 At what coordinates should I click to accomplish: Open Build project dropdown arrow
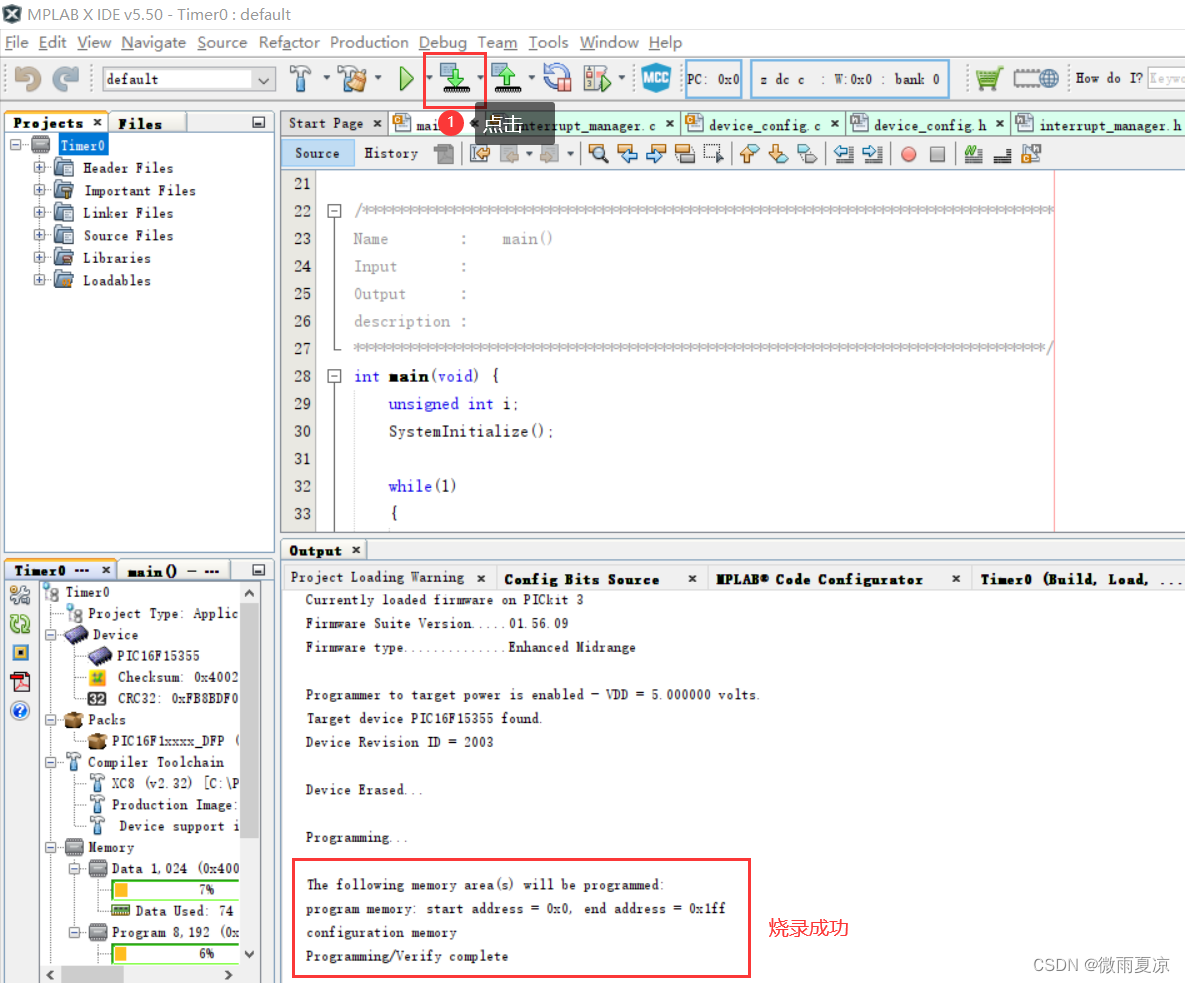(x=326, y=78)
